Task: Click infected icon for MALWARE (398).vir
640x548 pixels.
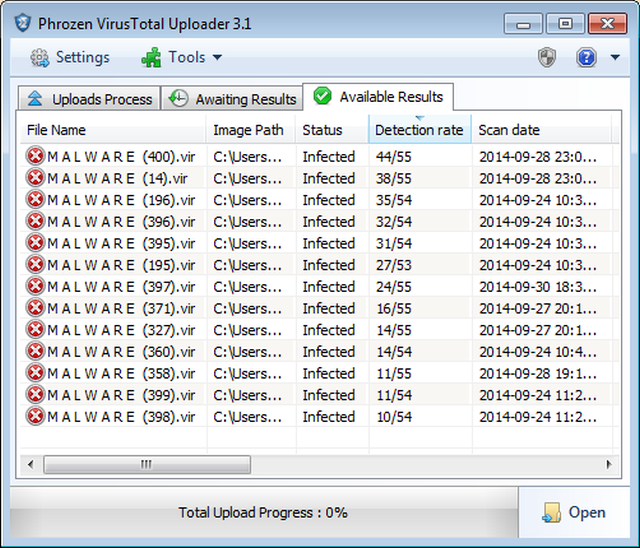Action: pos(35,416)
